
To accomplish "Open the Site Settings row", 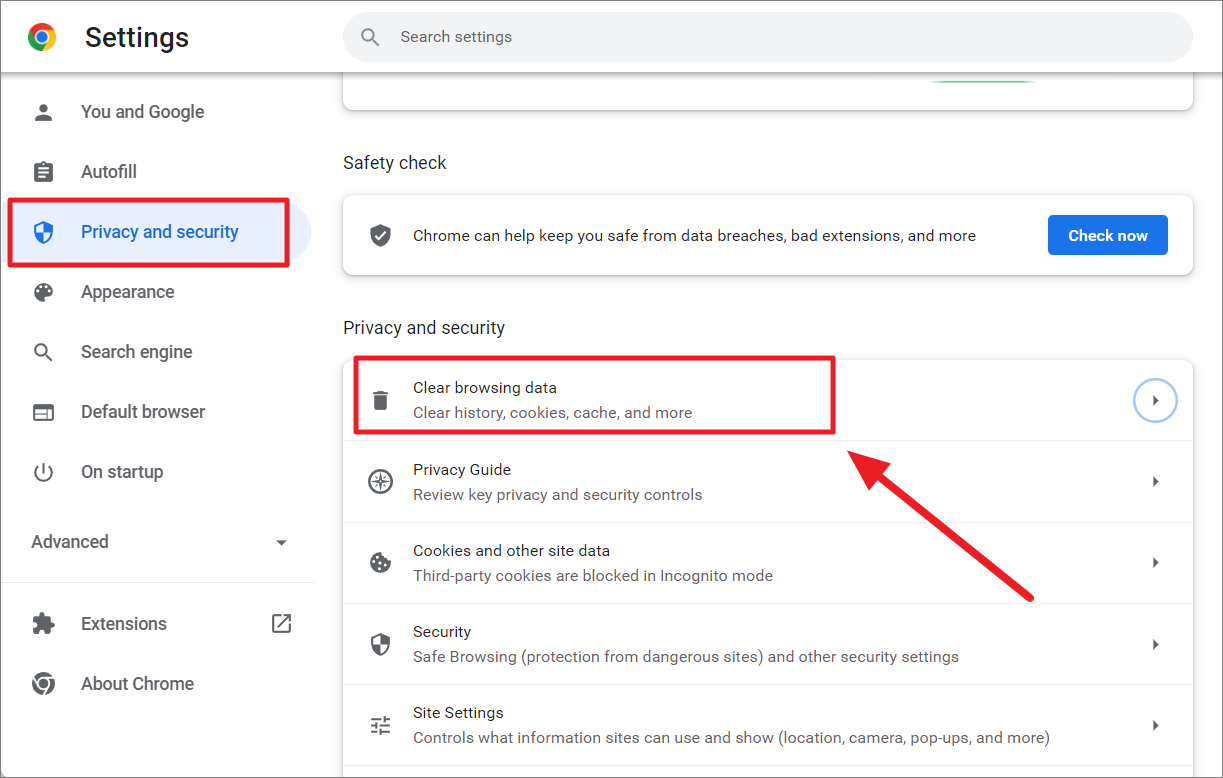I will [x=767, y=725].
